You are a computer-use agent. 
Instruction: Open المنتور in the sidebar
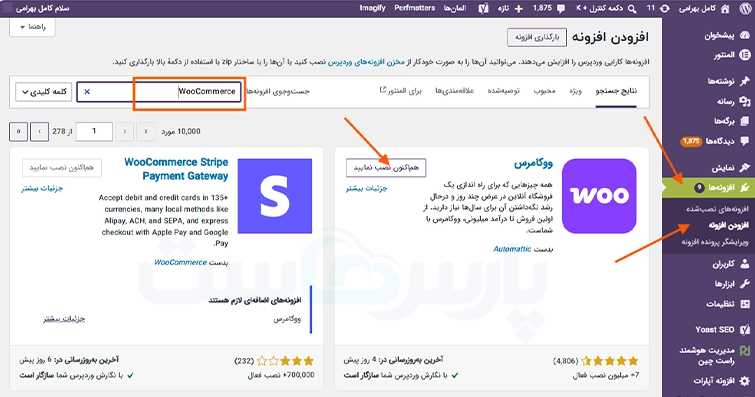click(x=731, y=55)
